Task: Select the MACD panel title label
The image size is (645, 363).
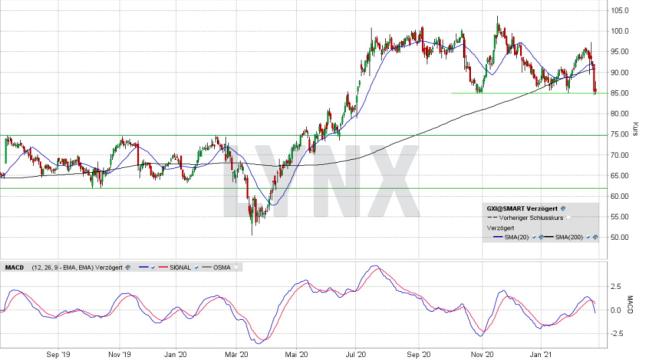Action: pos(14,268)
